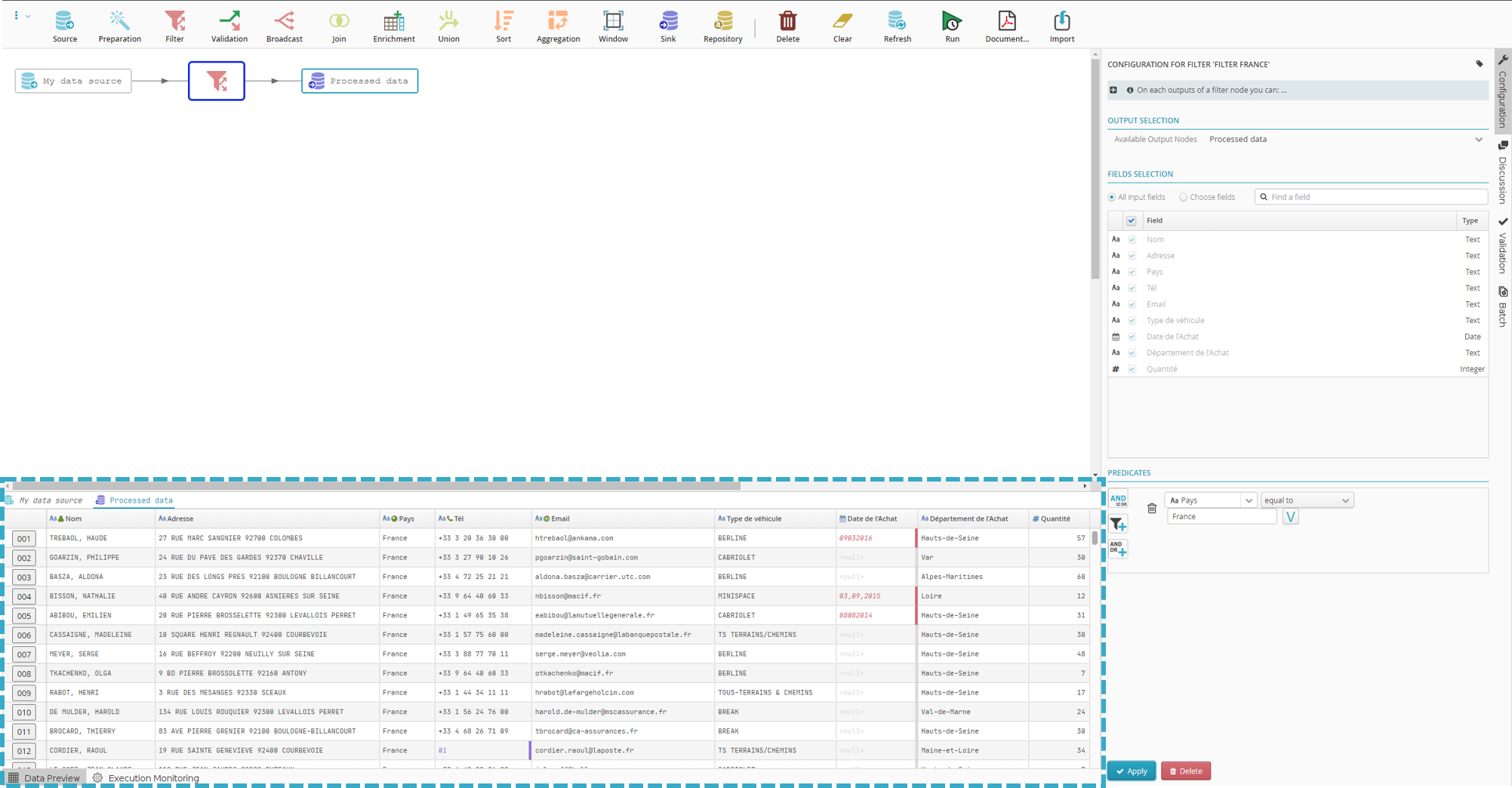Select the Aggregation tool
The height and width of the screenshot is (788, 1512).
559,26
